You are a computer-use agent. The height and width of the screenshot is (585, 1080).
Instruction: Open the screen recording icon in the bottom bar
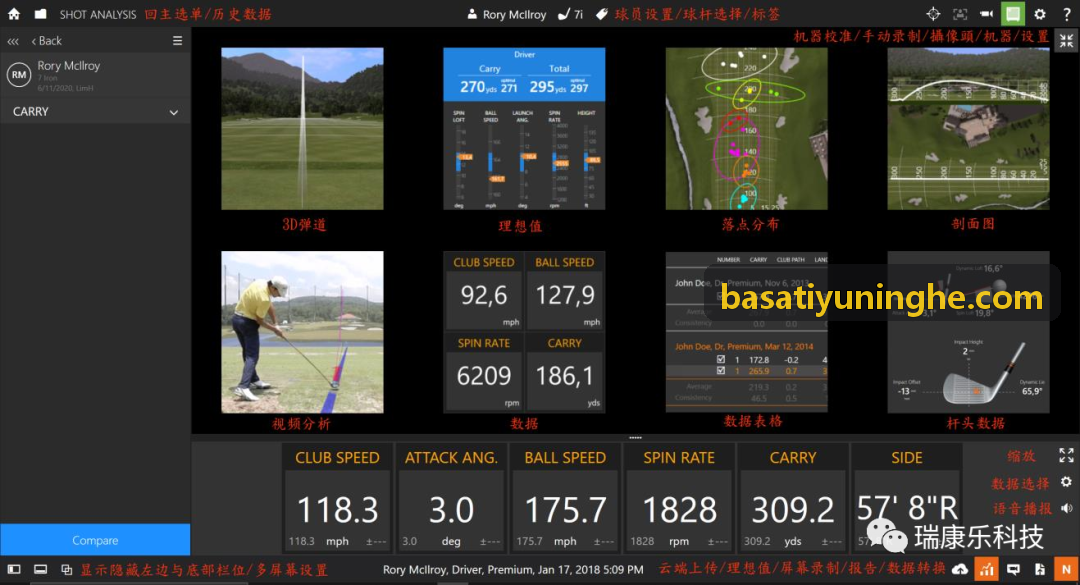(1013, 570)
